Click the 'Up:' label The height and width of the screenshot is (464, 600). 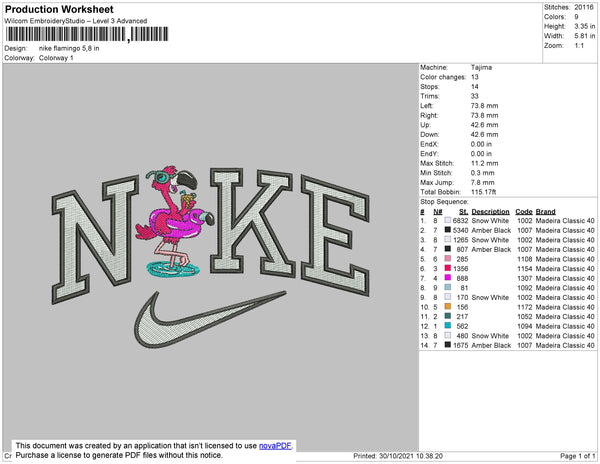[x=426, y=125]
